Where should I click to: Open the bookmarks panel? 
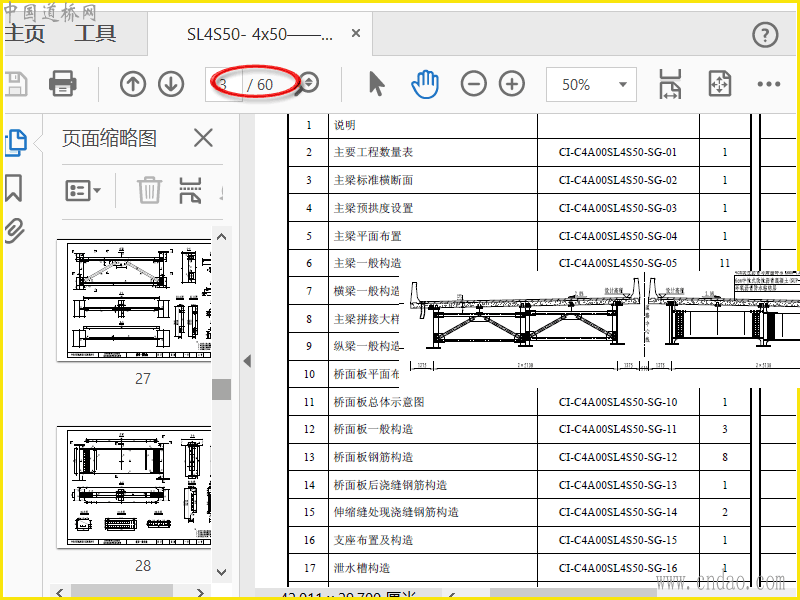pyautogui.click(x=14, y=188)
